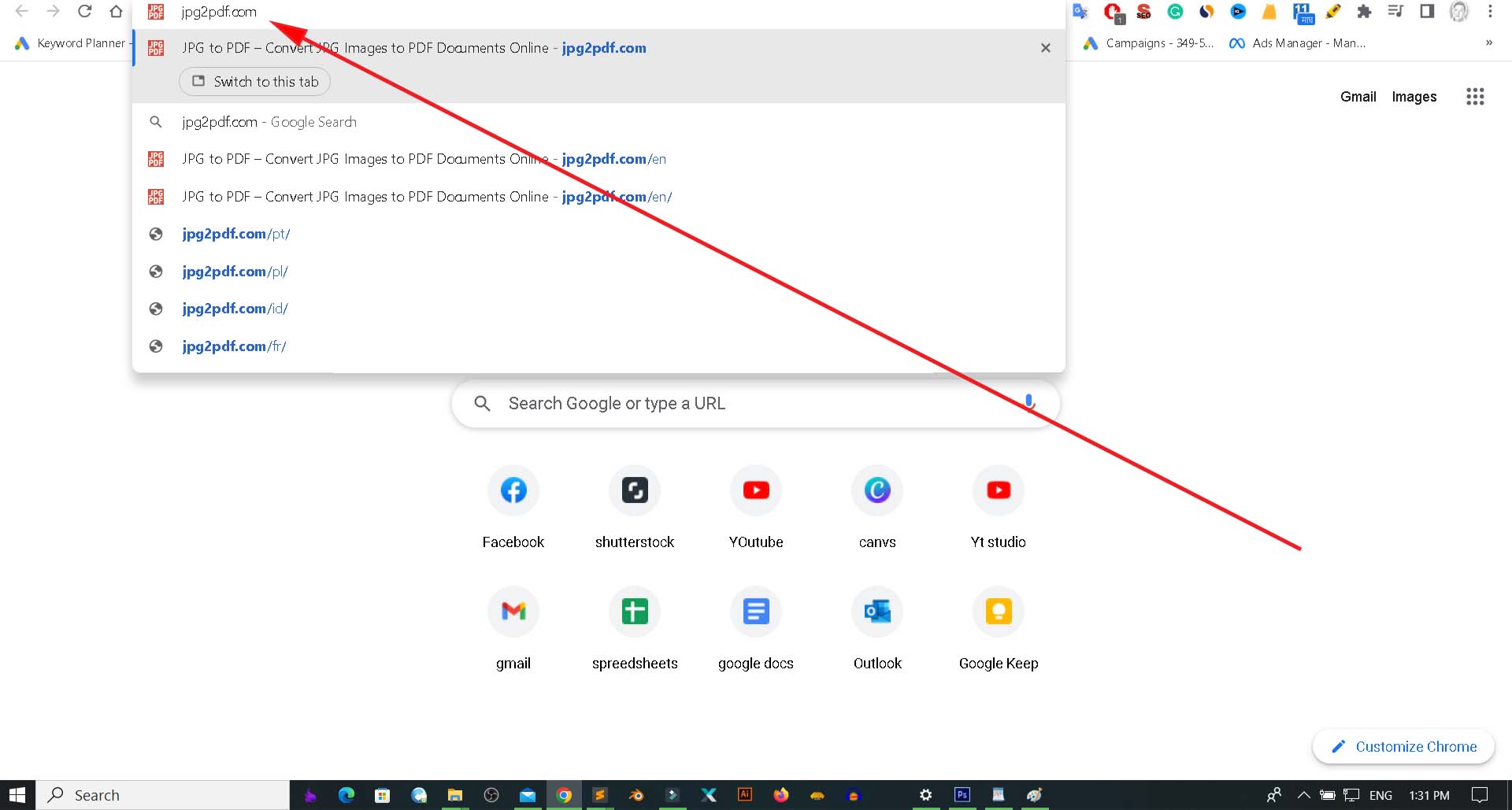Screen dimensions: 1512x810
Task: Open the Gmail link
Action: coord(1358,97)
